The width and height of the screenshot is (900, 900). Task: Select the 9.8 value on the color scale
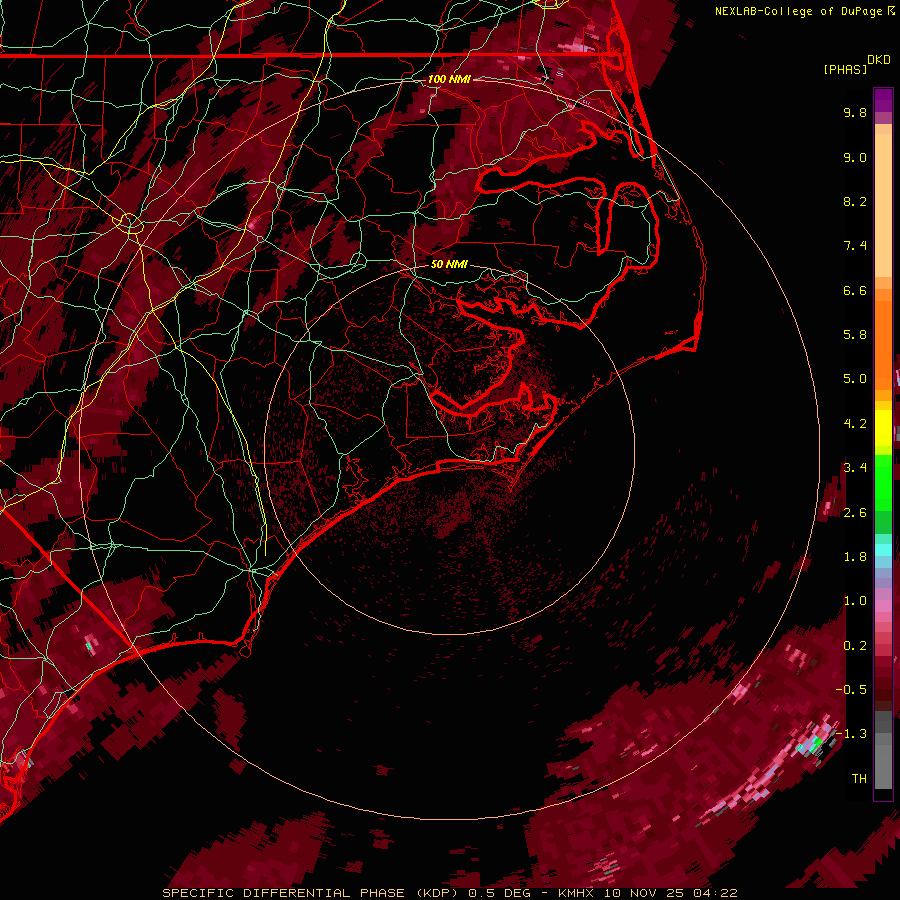pos(855,112)
